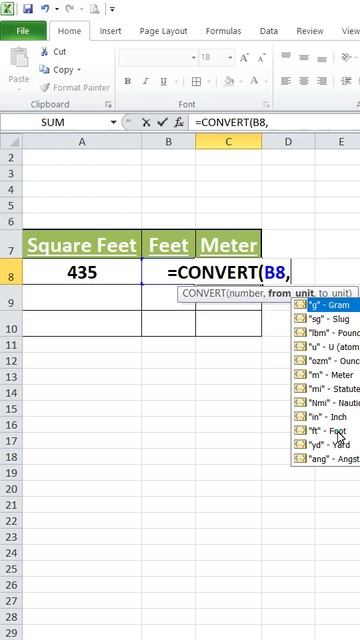Open the Font Color dropdown arrow

(x=265, y=82)
